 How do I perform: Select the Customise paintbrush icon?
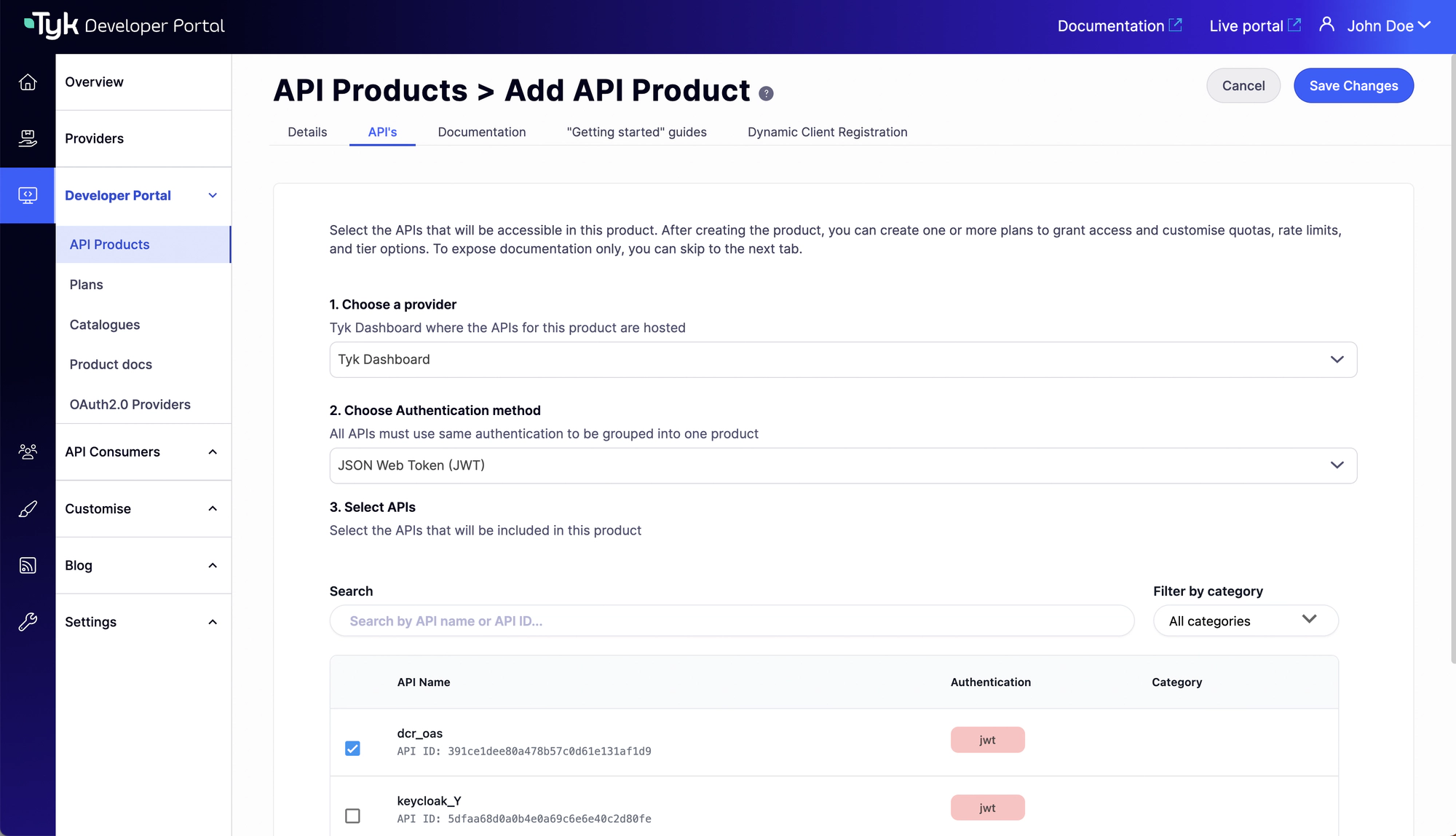point(28,508)
